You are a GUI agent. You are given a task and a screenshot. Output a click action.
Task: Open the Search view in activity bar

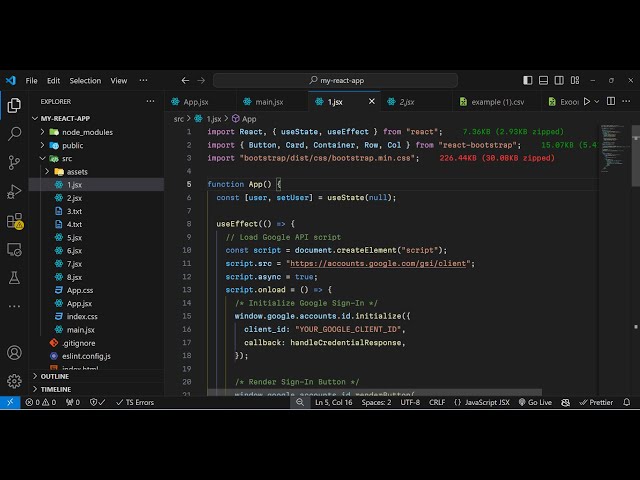[14, 133]
